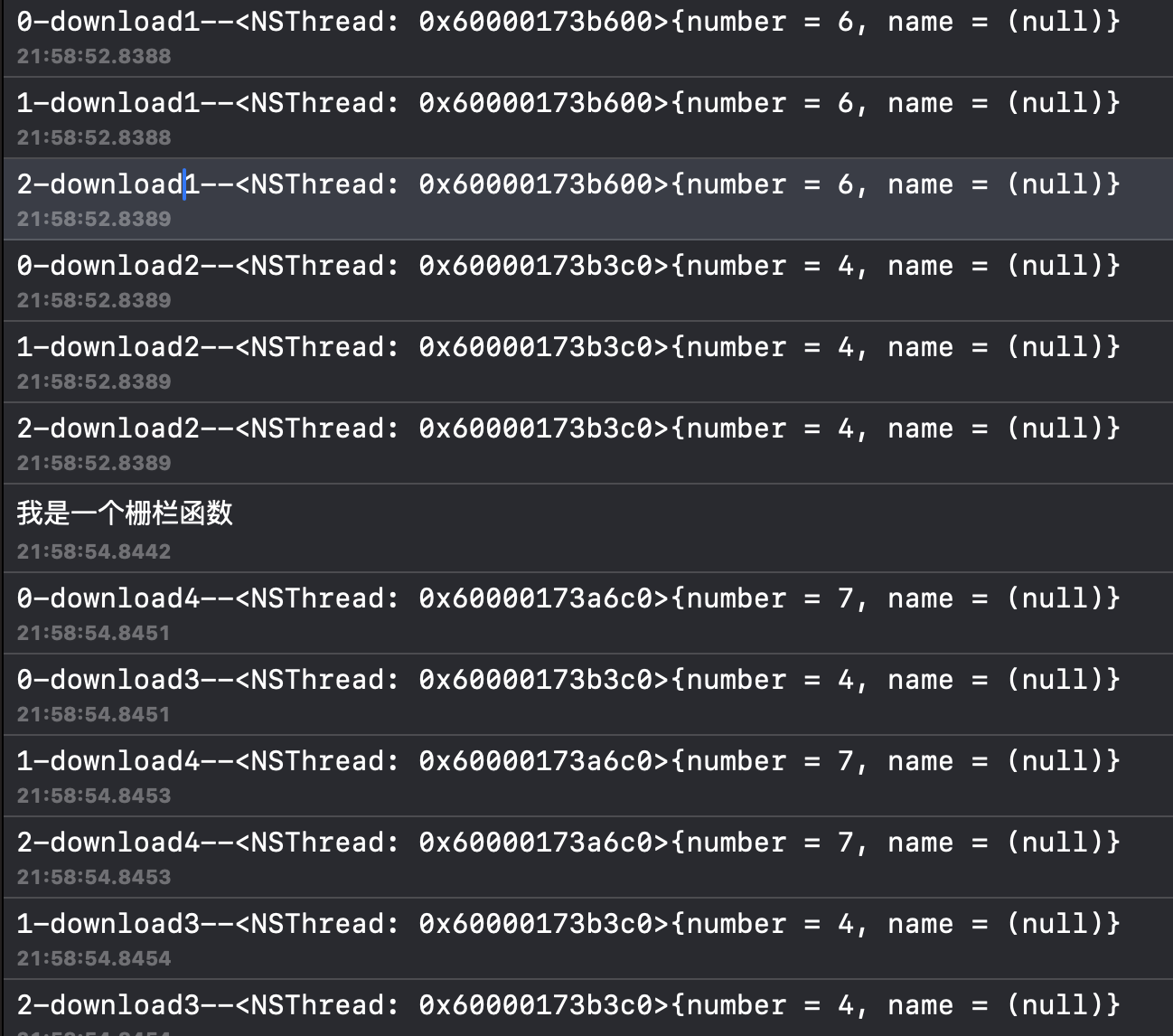This screenshot has width=1173, height=1036.
Task: Select the 2-download3 log line
Action: coord(568,1005)
